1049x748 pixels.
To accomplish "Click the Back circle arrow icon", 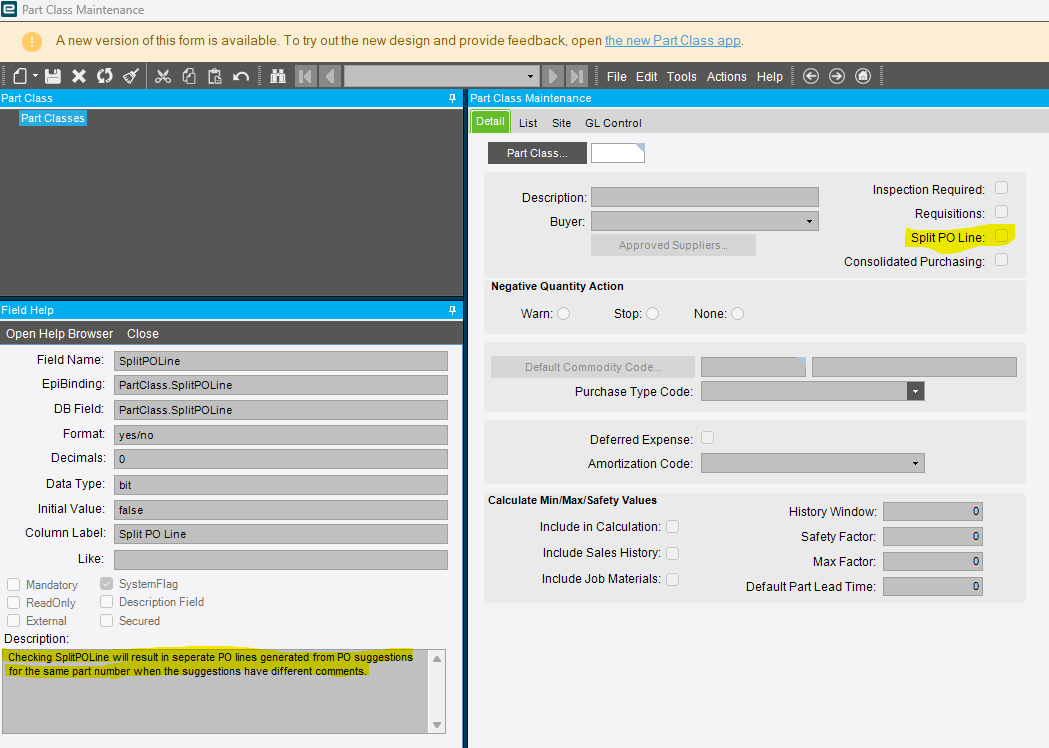I will point(811,76).
